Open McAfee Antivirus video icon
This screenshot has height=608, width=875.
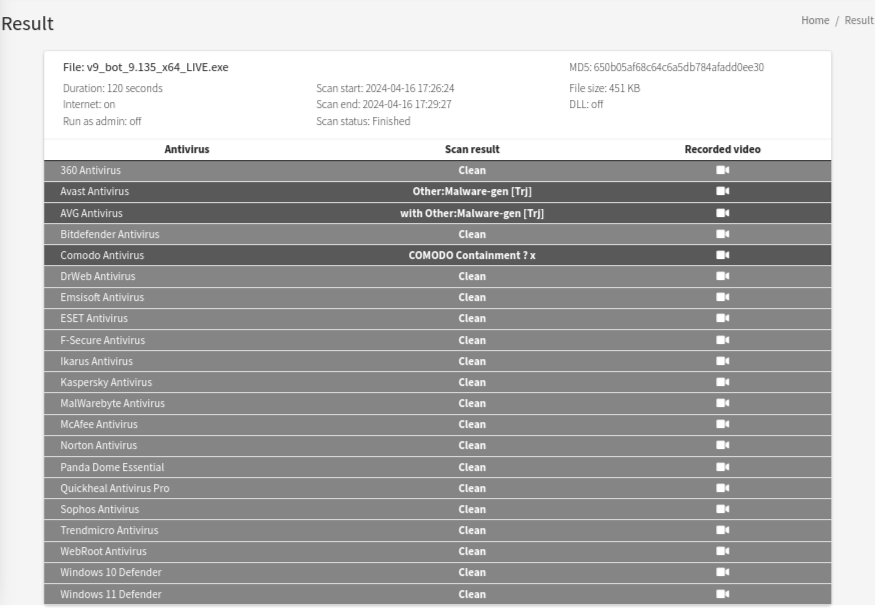[x=723, y=424]
